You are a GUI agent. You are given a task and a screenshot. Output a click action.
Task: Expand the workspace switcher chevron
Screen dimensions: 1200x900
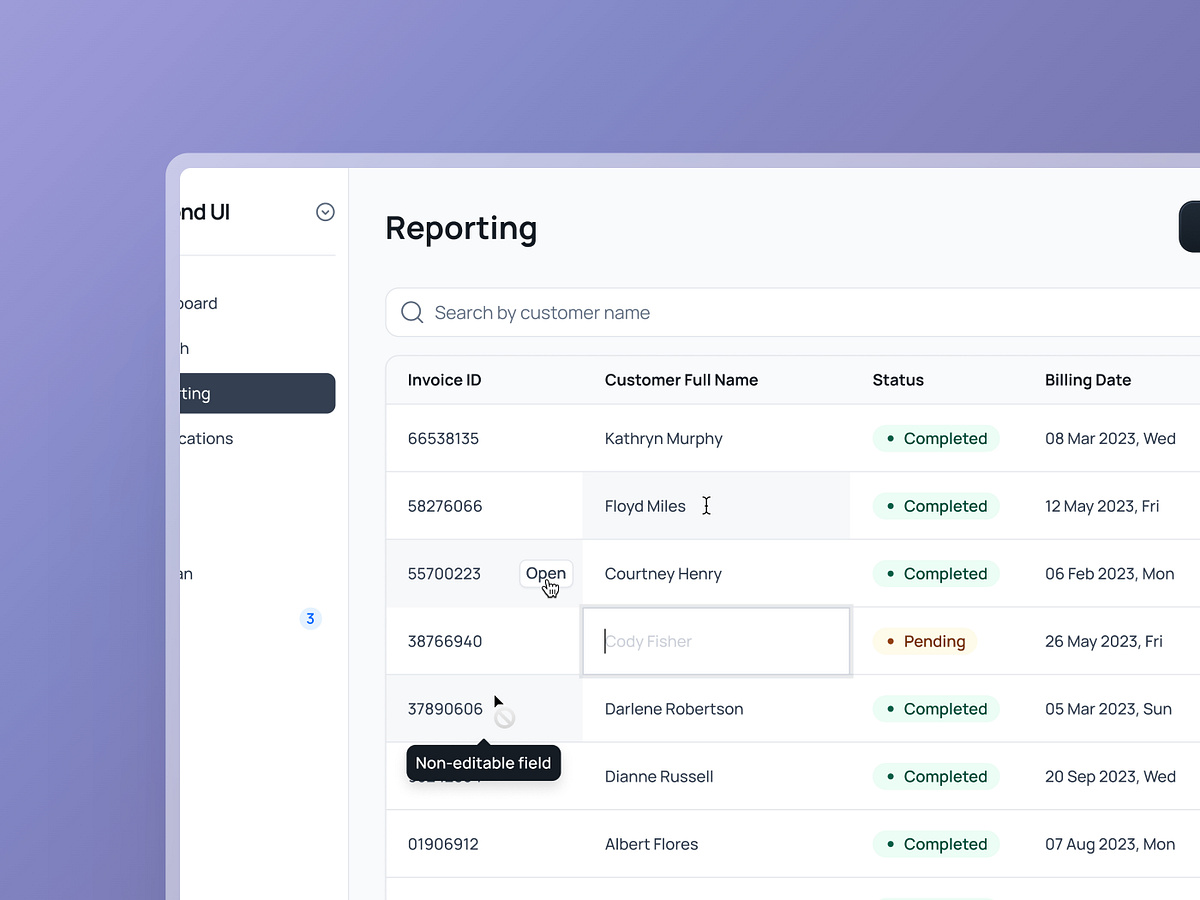point(325,212)
